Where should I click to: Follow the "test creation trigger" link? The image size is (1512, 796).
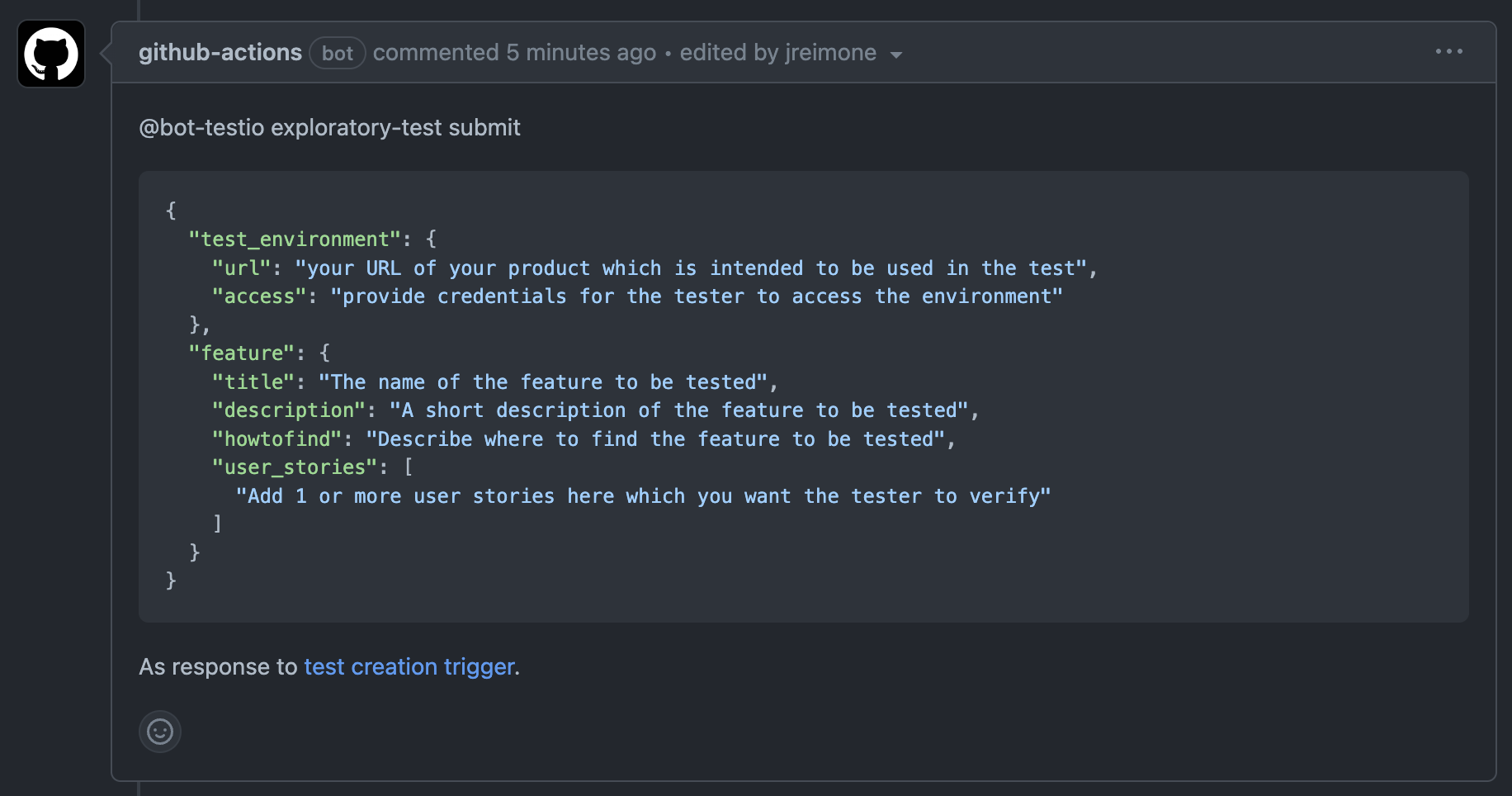pos(409,666)
